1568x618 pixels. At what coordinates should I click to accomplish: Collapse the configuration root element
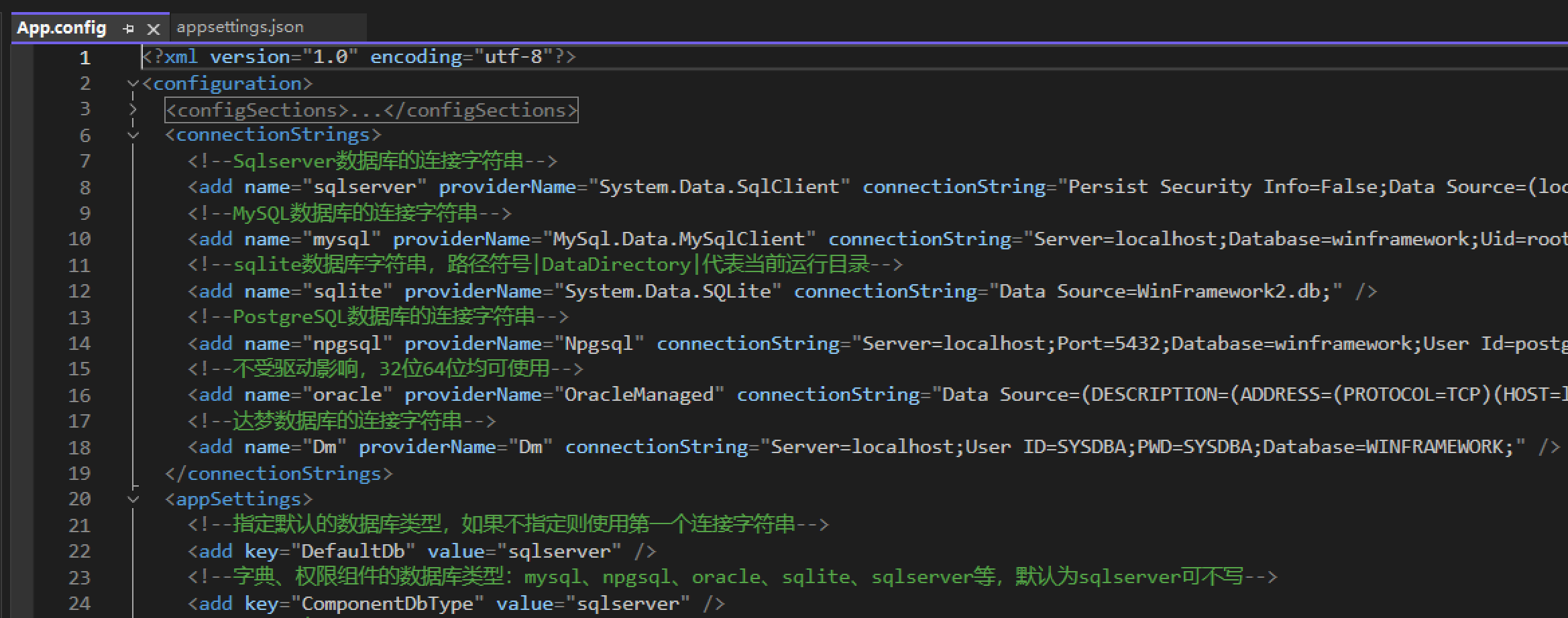pos(133,84)
